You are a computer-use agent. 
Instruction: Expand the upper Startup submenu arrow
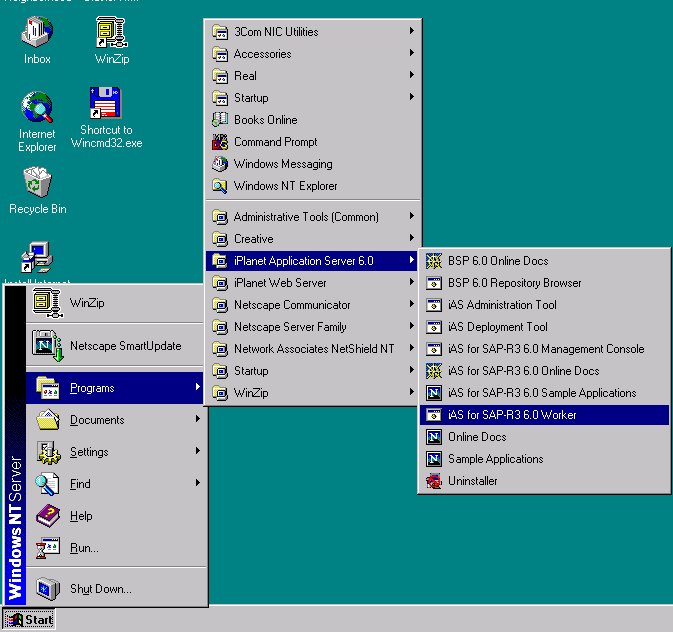click(412, 97)
